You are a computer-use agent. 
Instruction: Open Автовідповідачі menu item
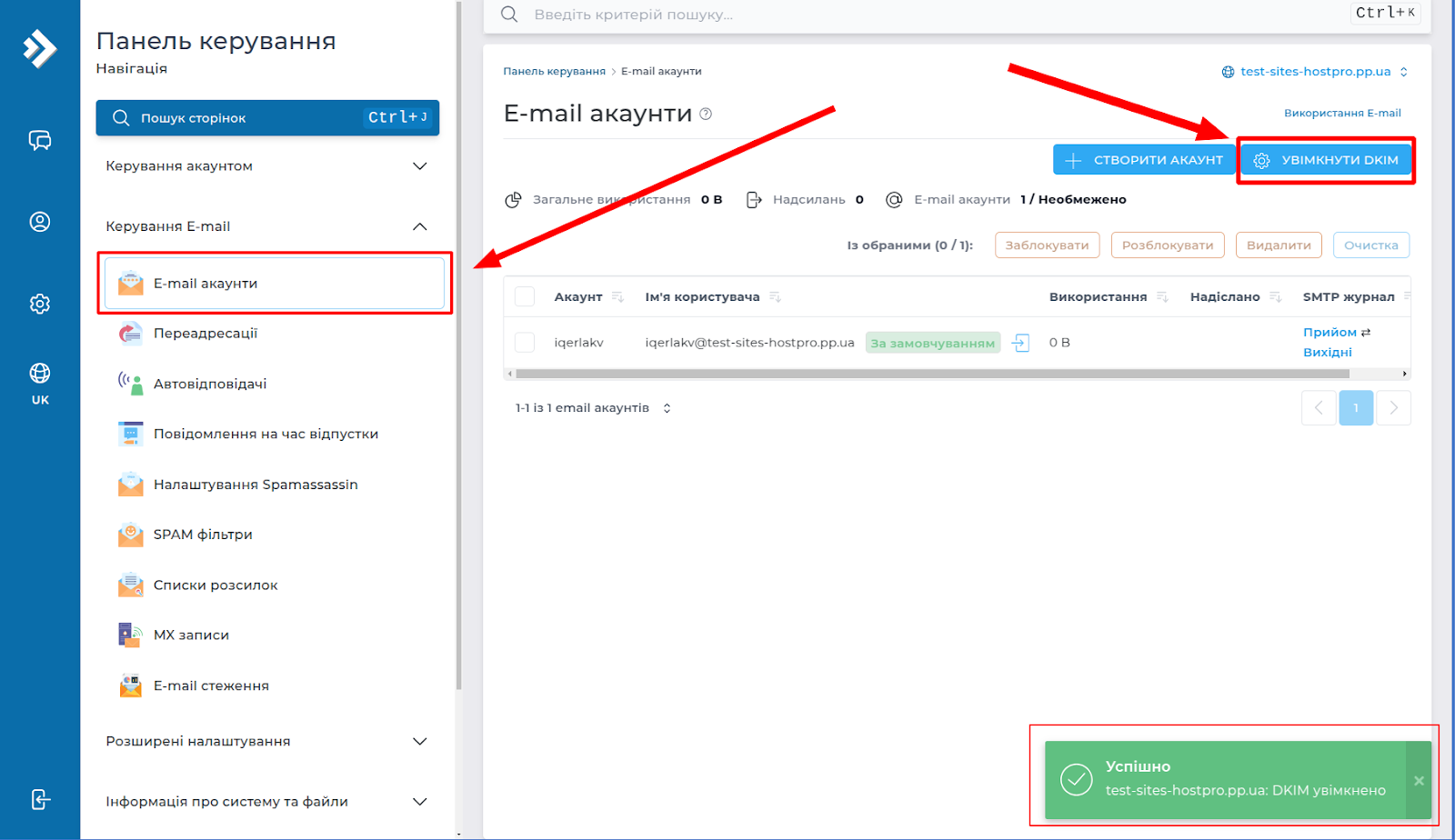[x=210, y=384]
